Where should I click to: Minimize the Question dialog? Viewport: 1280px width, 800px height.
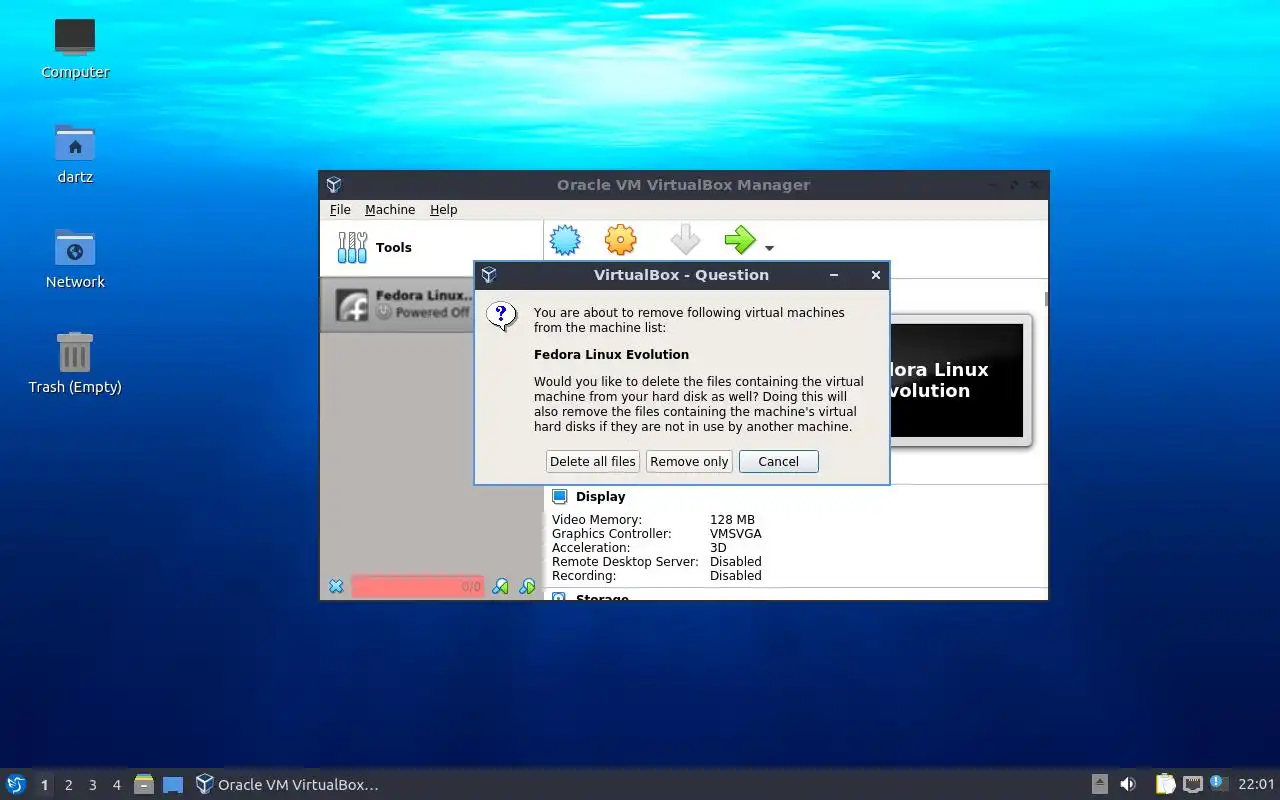834,275
